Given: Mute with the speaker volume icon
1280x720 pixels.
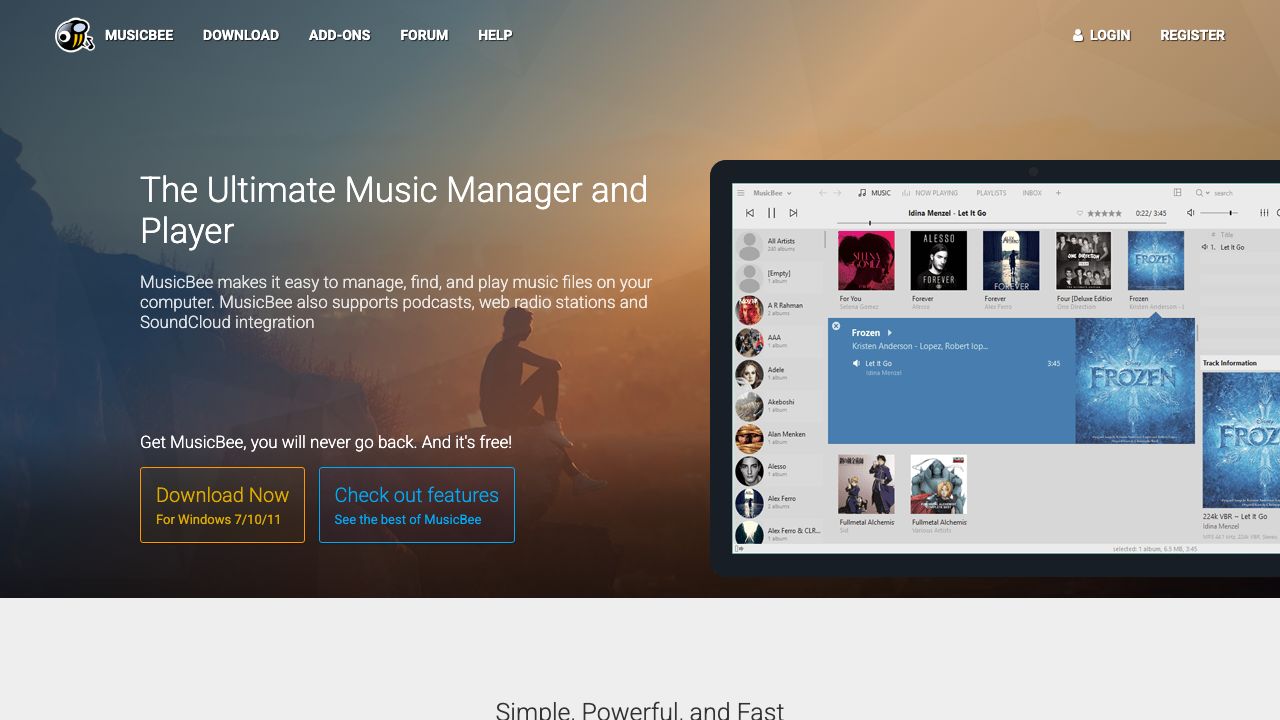Looking at the screenshot, I should 1190,213.
